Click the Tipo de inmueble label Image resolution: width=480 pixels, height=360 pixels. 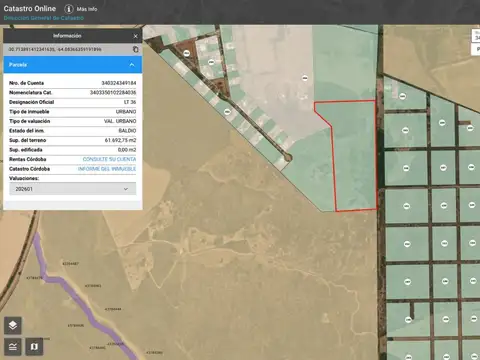29,112
